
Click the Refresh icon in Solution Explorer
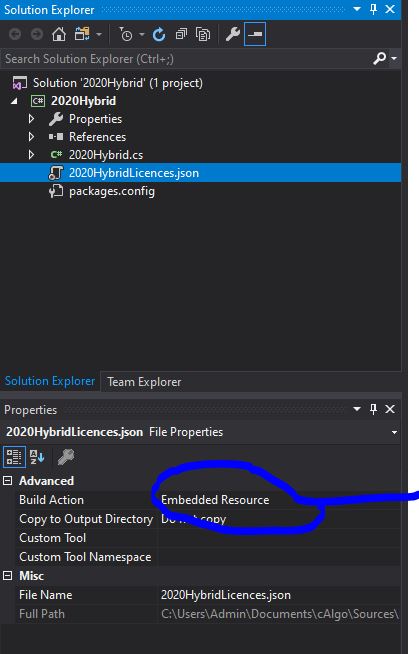(x=159, y=35)
